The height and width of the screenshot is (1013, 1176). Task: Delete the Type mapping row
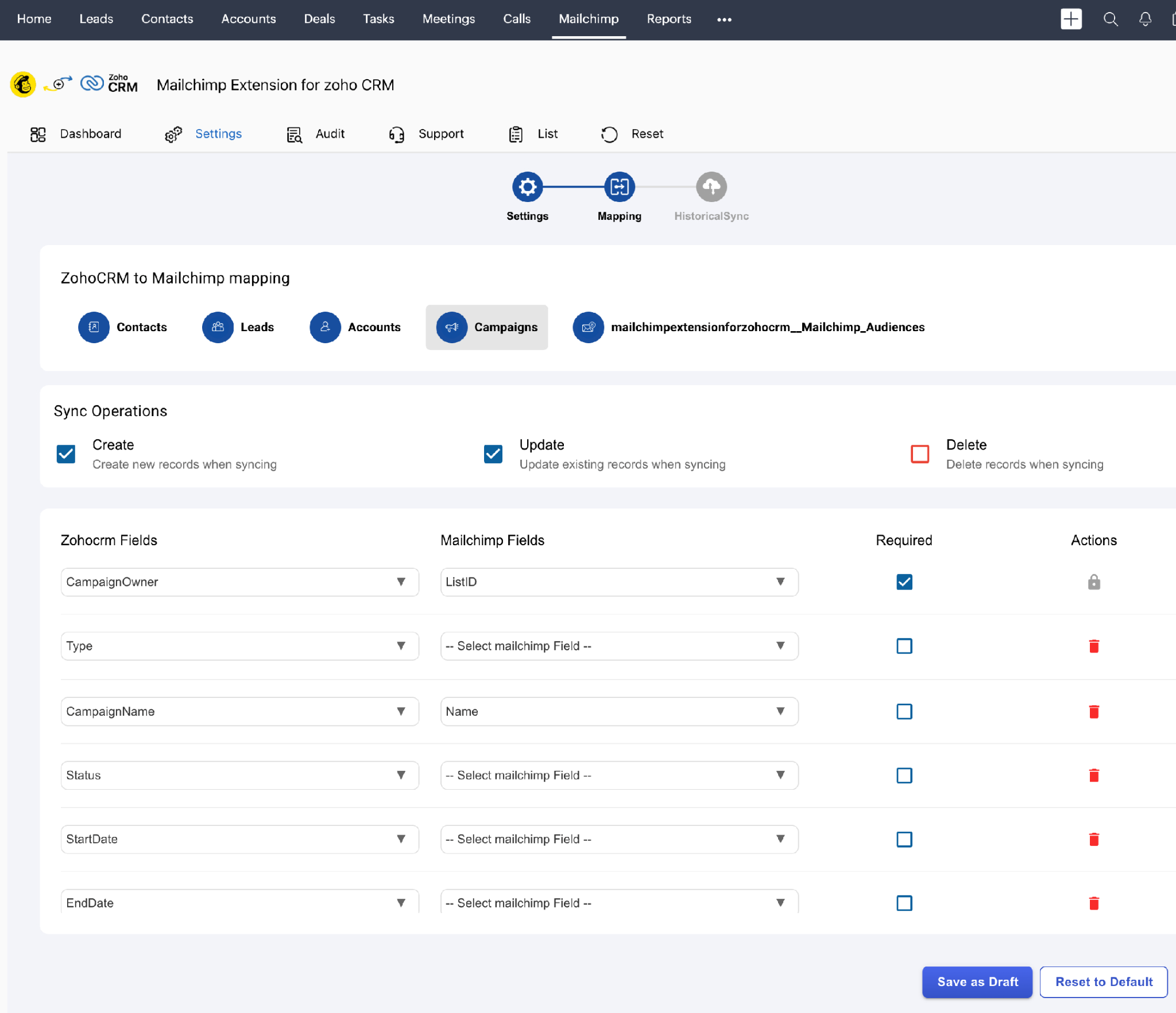(x=1094, y=646)
